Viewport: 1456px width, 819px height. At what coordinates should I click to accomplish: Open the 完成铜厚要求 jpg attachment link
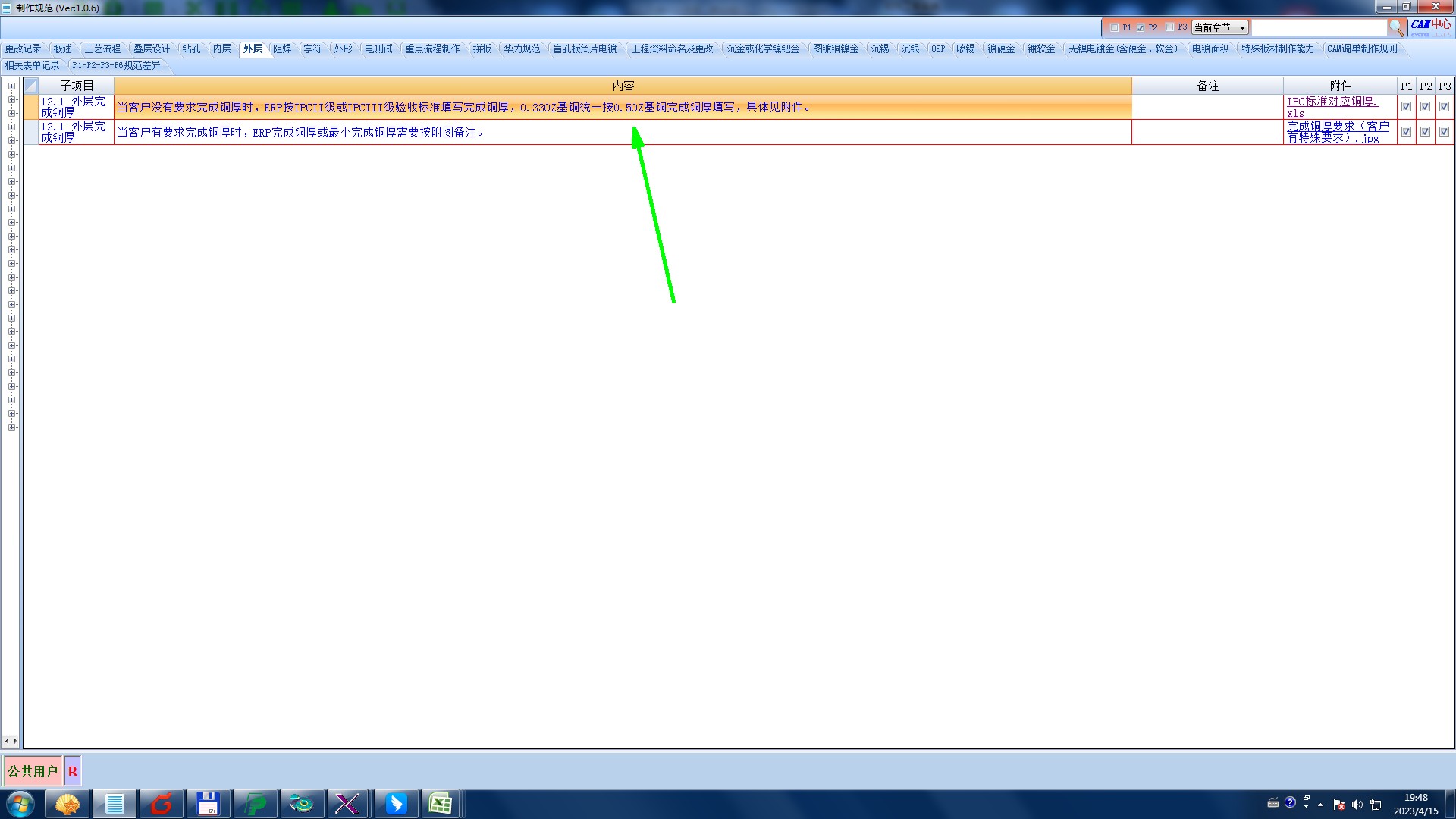(x=1337, y=127)
